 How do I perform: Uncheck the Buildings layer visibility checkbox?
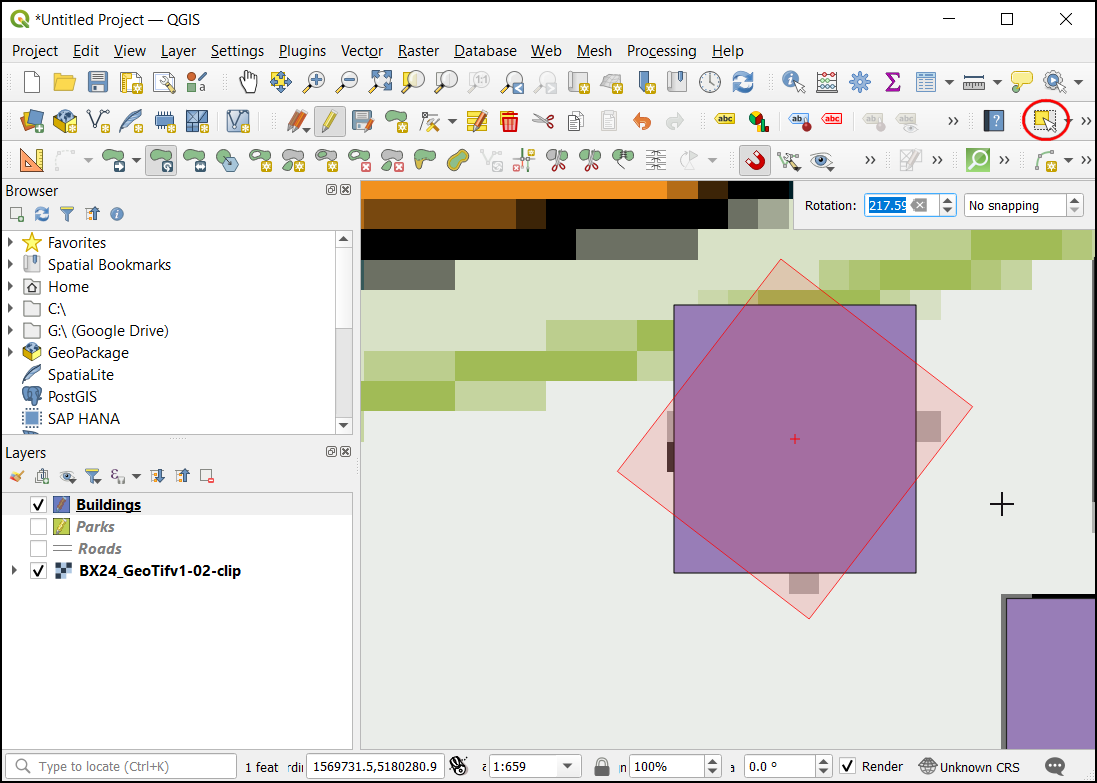39,505
